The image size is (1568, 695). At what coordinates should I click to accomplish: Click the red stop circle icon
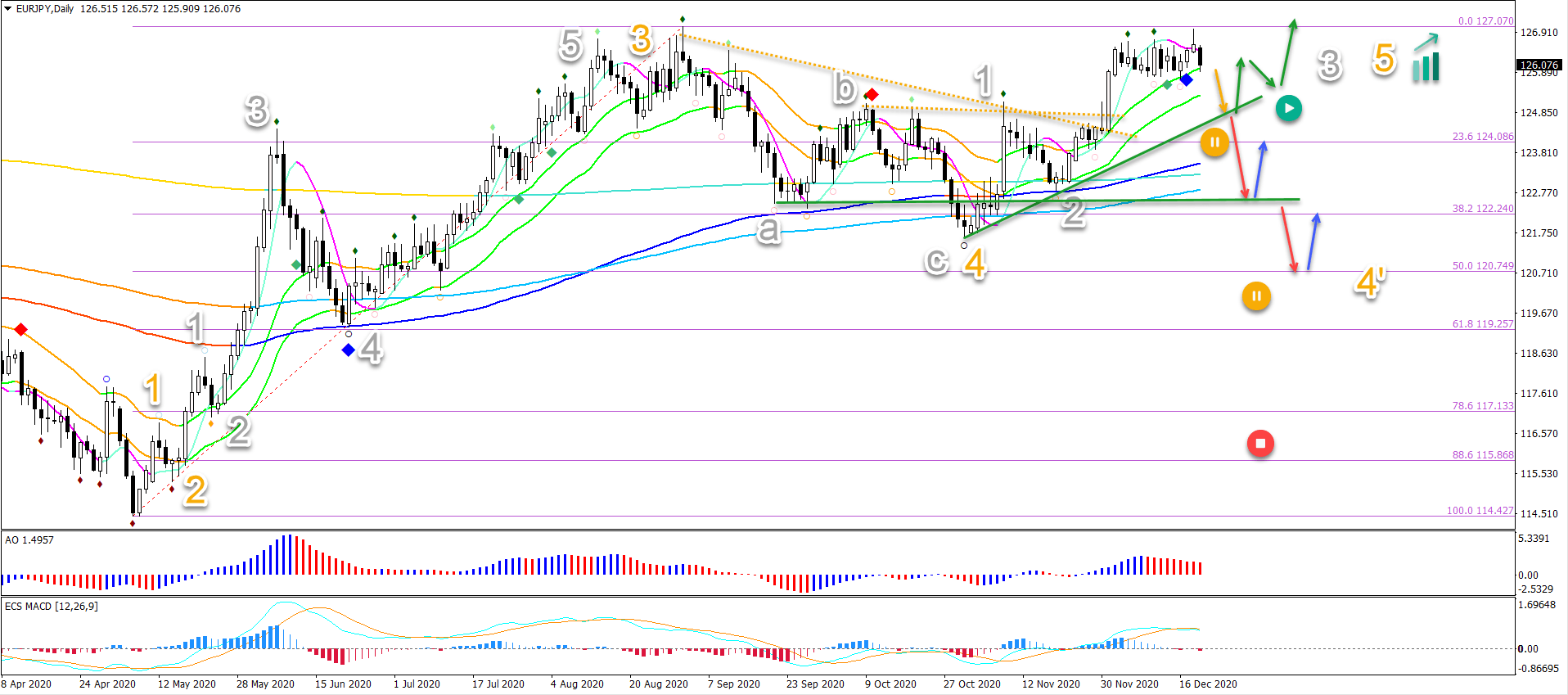(1260, 444)
